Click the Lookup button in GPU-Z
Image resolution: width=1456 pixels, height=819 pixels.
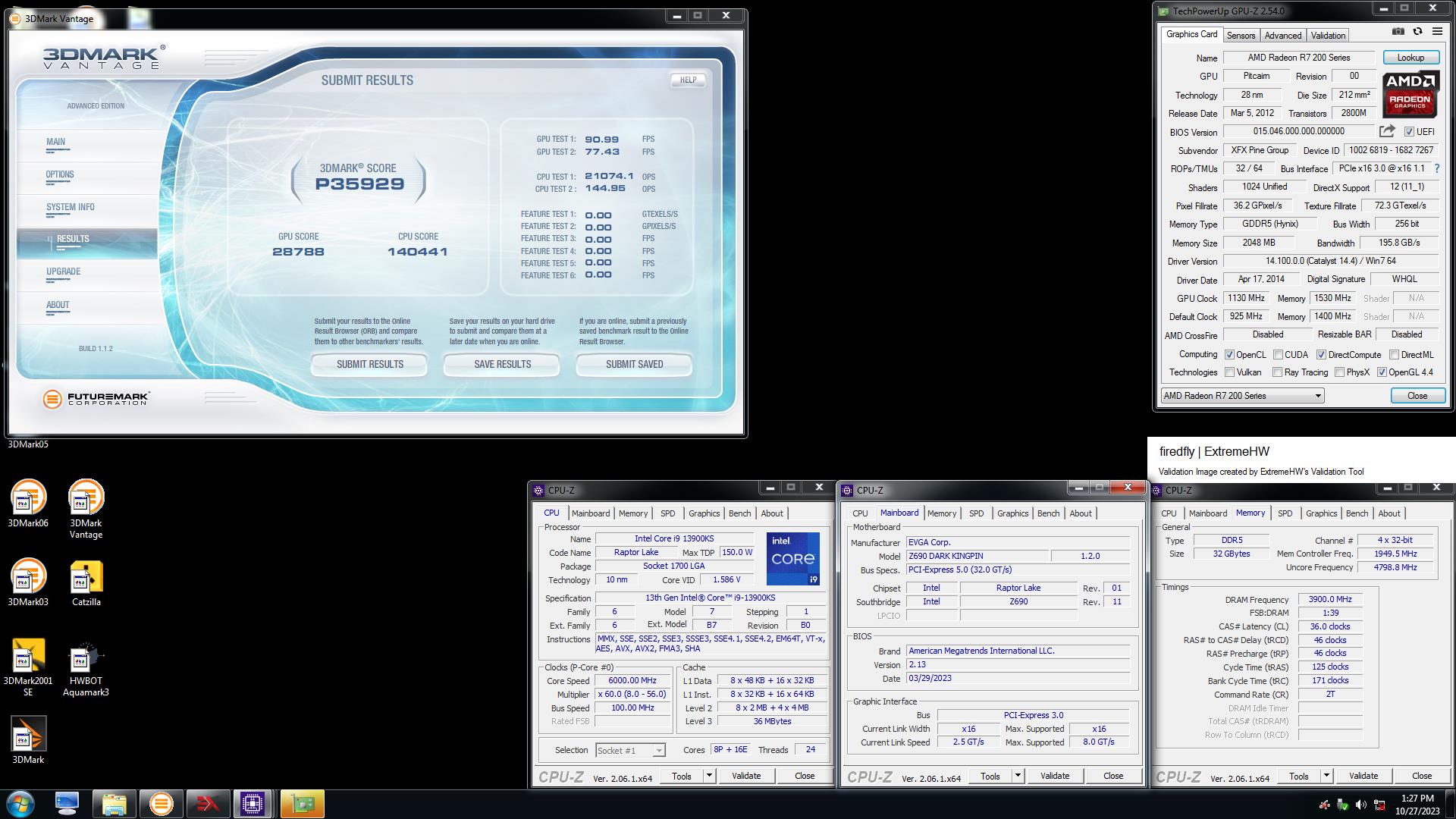[x=1410, y=58]
